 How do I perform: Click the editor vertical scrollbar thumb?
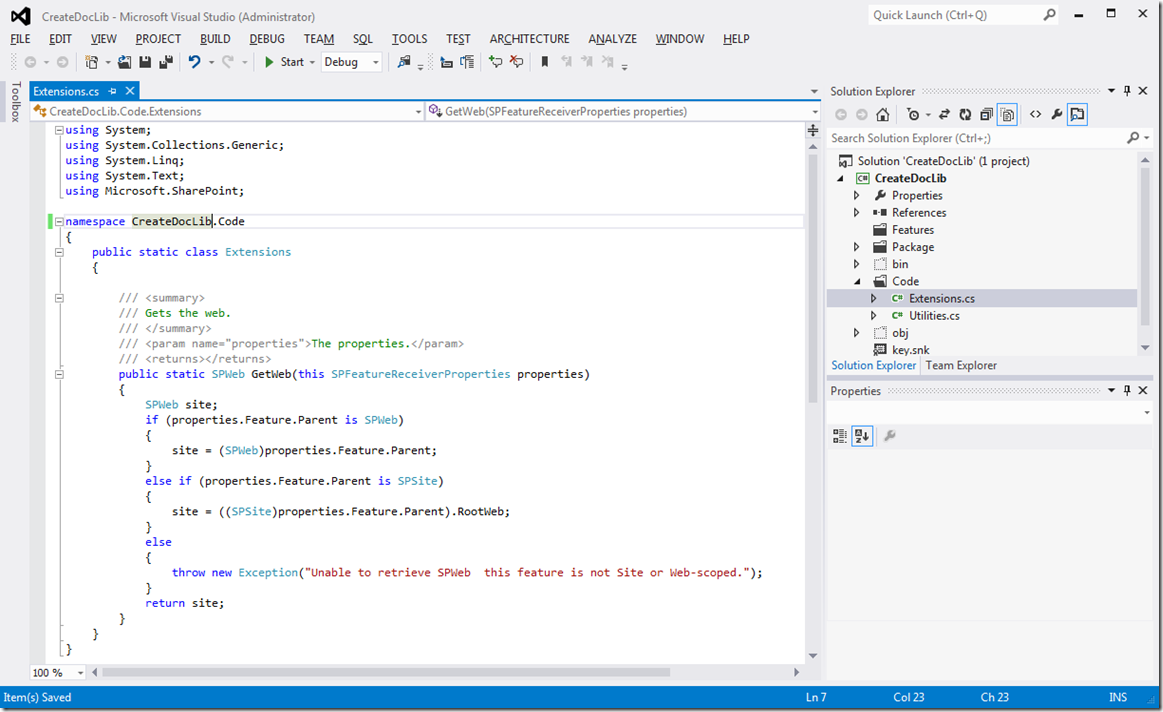[812, 279]
